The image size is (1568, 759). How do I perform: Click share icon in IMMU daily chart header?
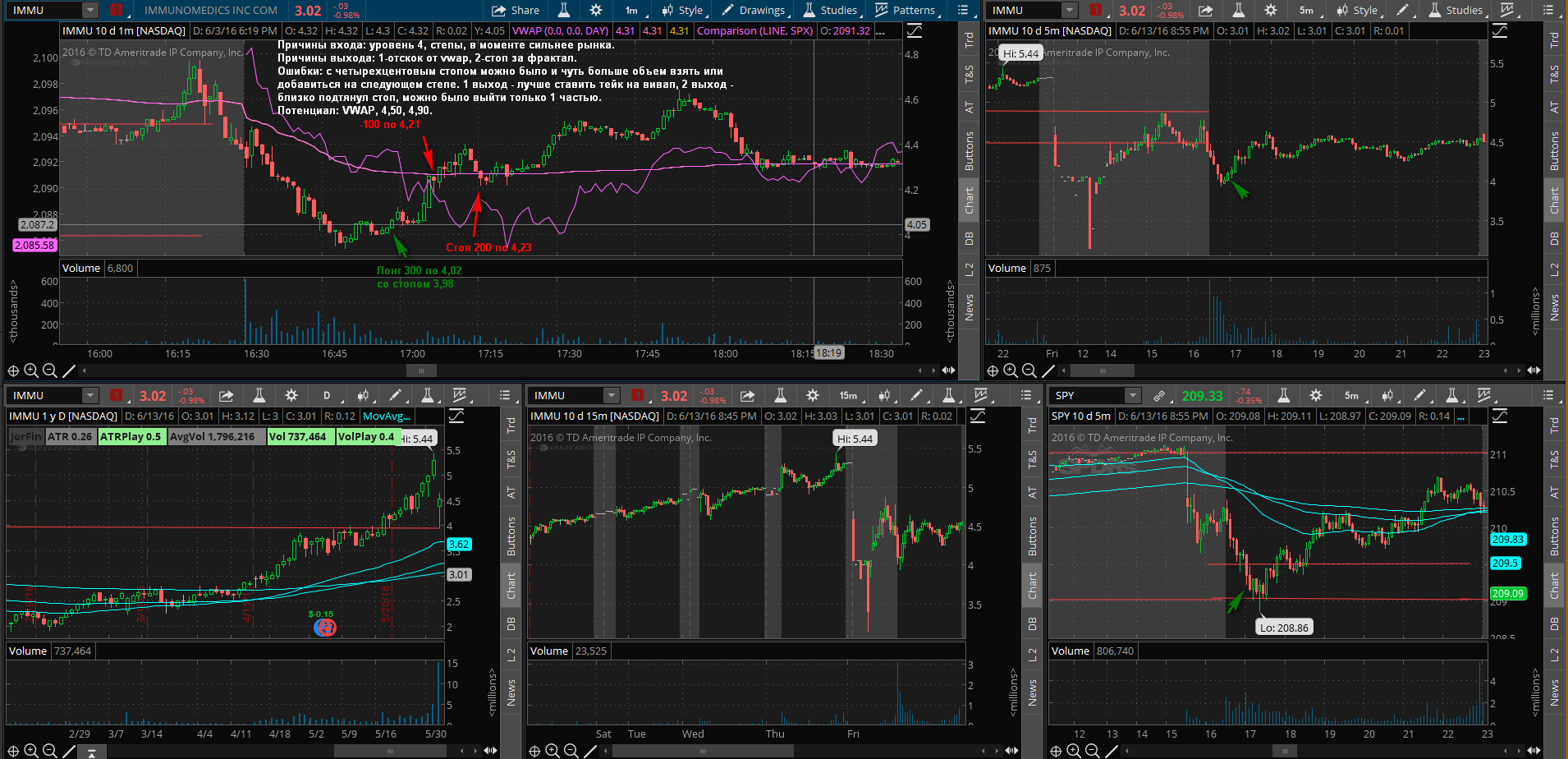227,395
